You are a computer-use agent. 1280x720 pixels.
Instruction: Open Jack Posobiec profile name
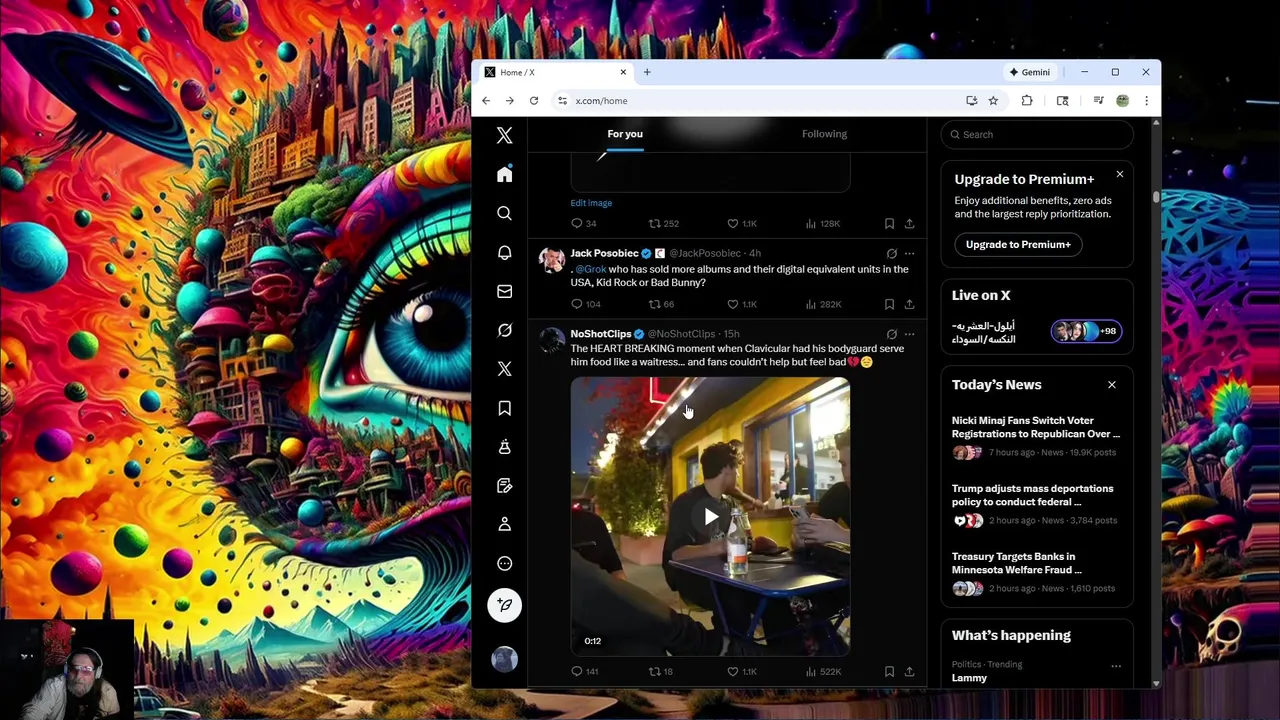click(x=604, y=254)
